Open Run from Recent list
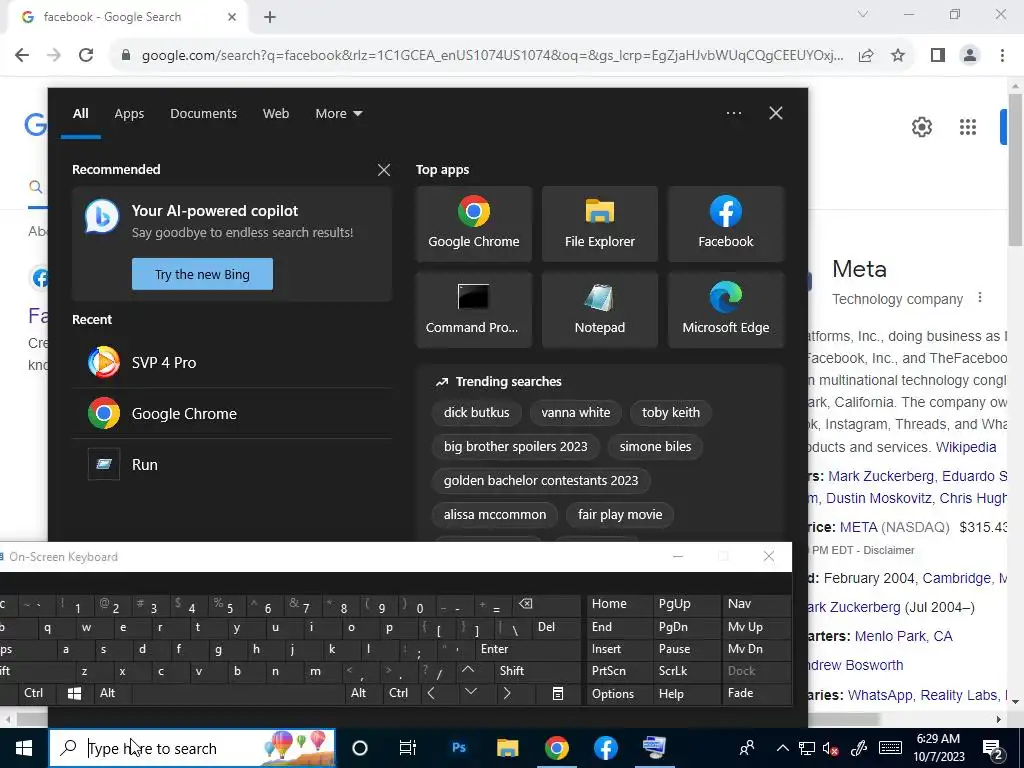The image size is (1024, 768). pyautogui.click(x=232, y=464)
